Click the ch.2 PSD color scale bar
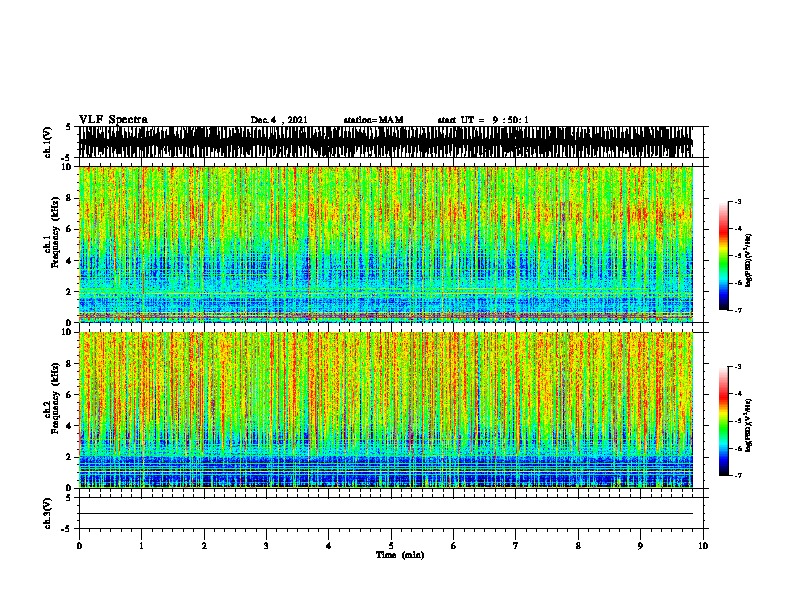The width and height of the screenshot is (792, 612). tap(724, 421)
